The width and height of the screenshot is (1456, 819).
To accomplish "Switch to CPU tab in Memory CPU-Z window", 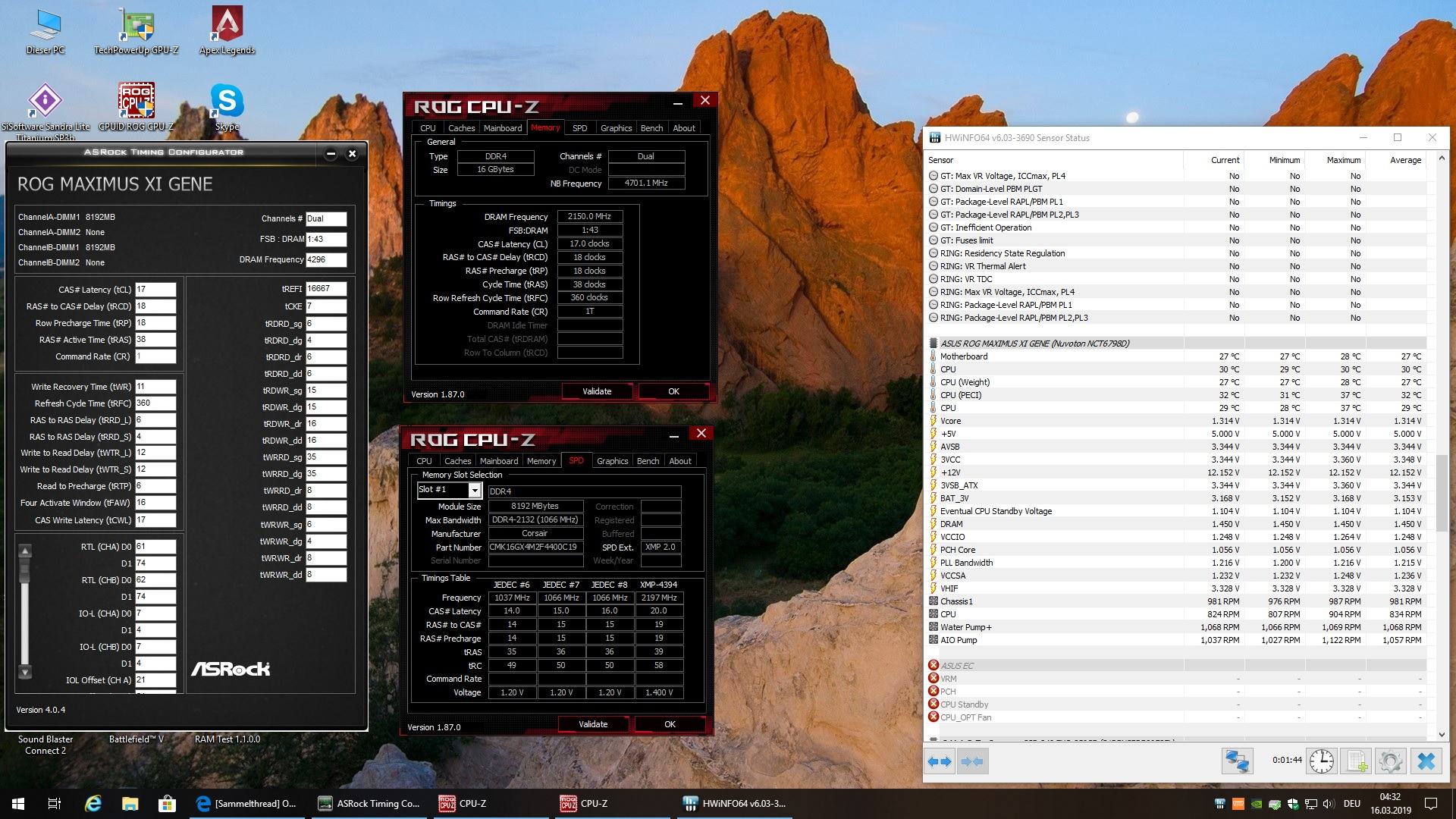I will [428, 128].
